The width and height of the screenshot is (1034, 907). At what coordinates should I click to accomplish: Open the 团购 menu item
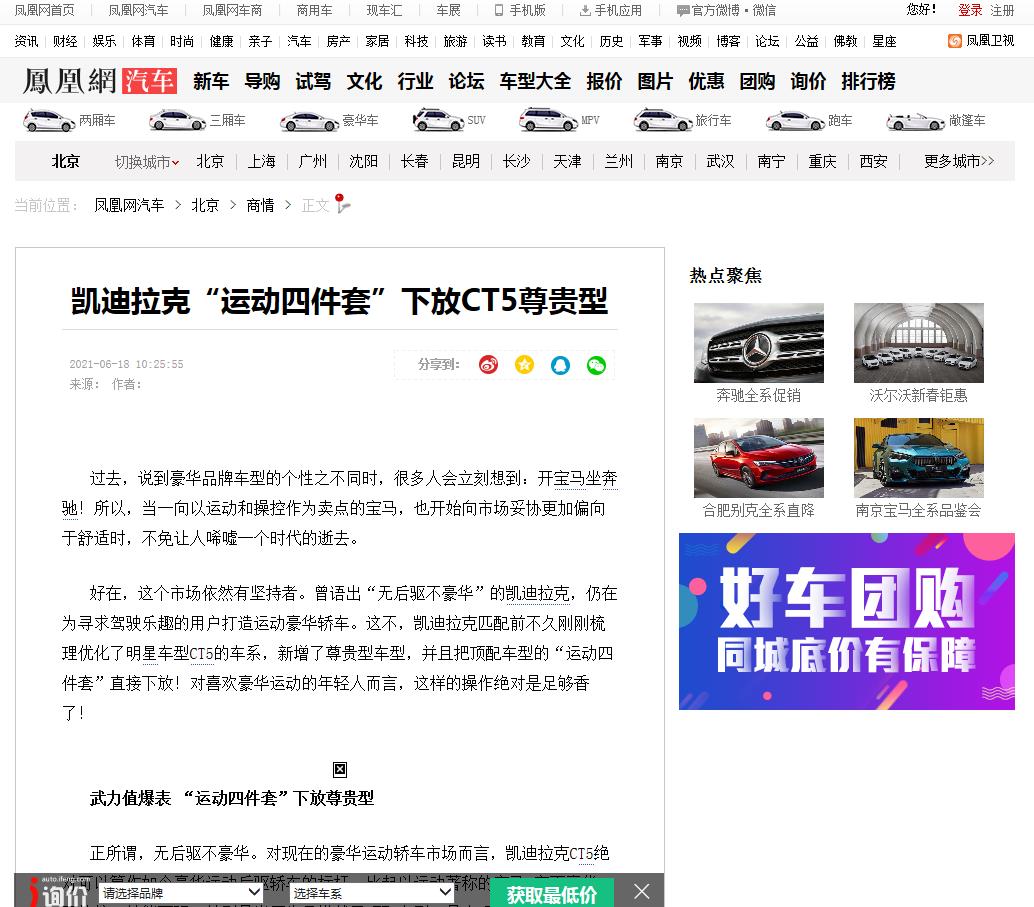[x=757, y=81]
